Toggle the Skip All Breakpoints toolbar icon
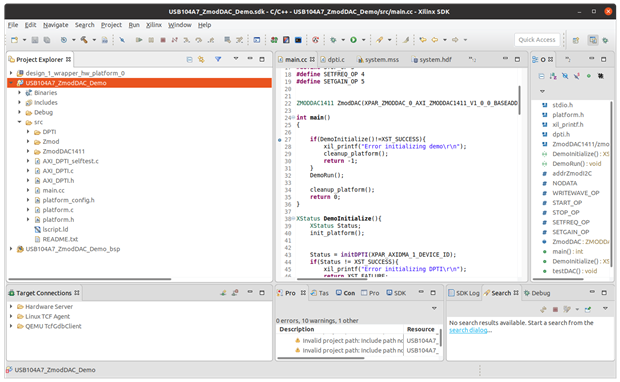The height and width of the screenshot is (382, 620). 122,40
